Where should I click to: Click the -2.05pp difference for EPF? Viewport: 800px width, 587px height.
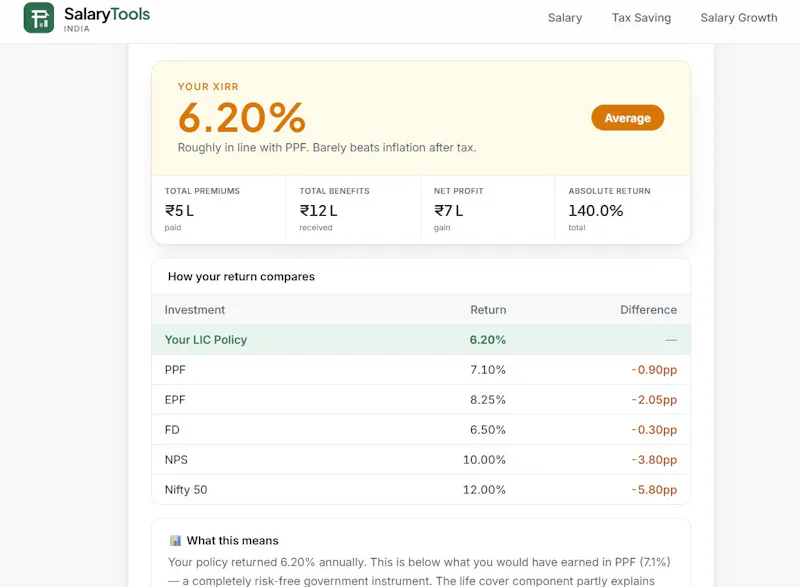(x=654, y=400)
